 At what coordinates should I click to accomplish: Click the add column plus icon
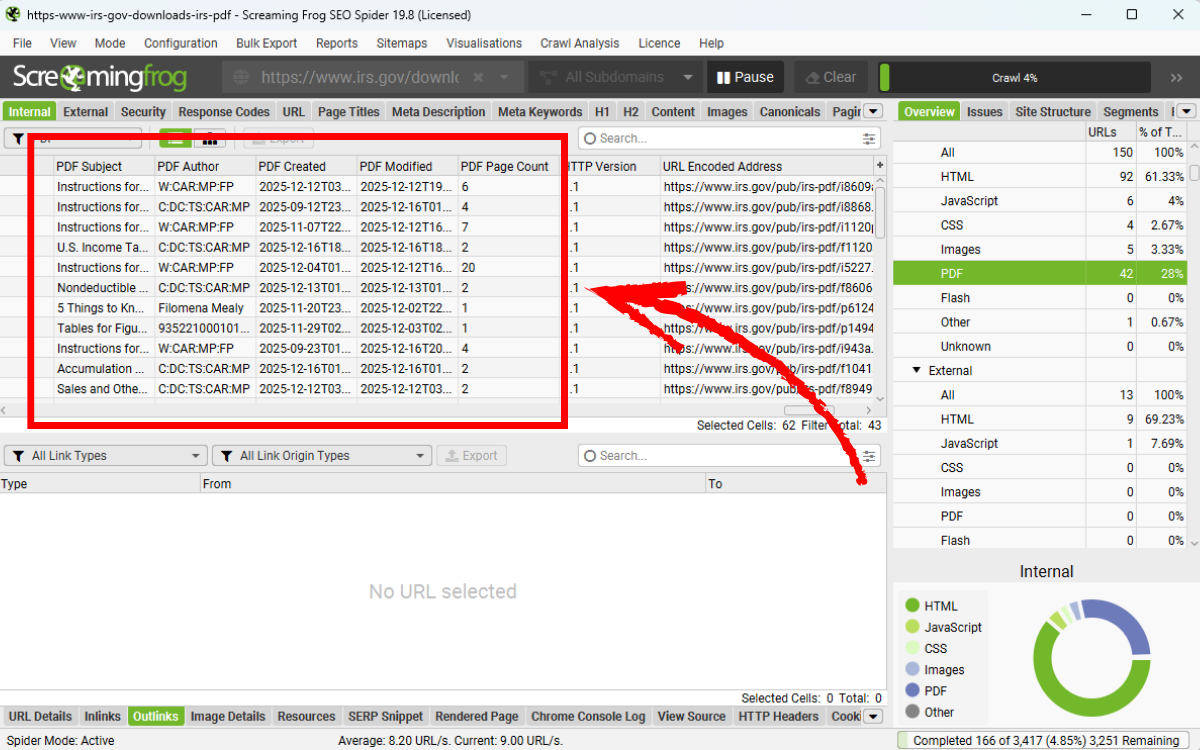[x=880, y=166]
